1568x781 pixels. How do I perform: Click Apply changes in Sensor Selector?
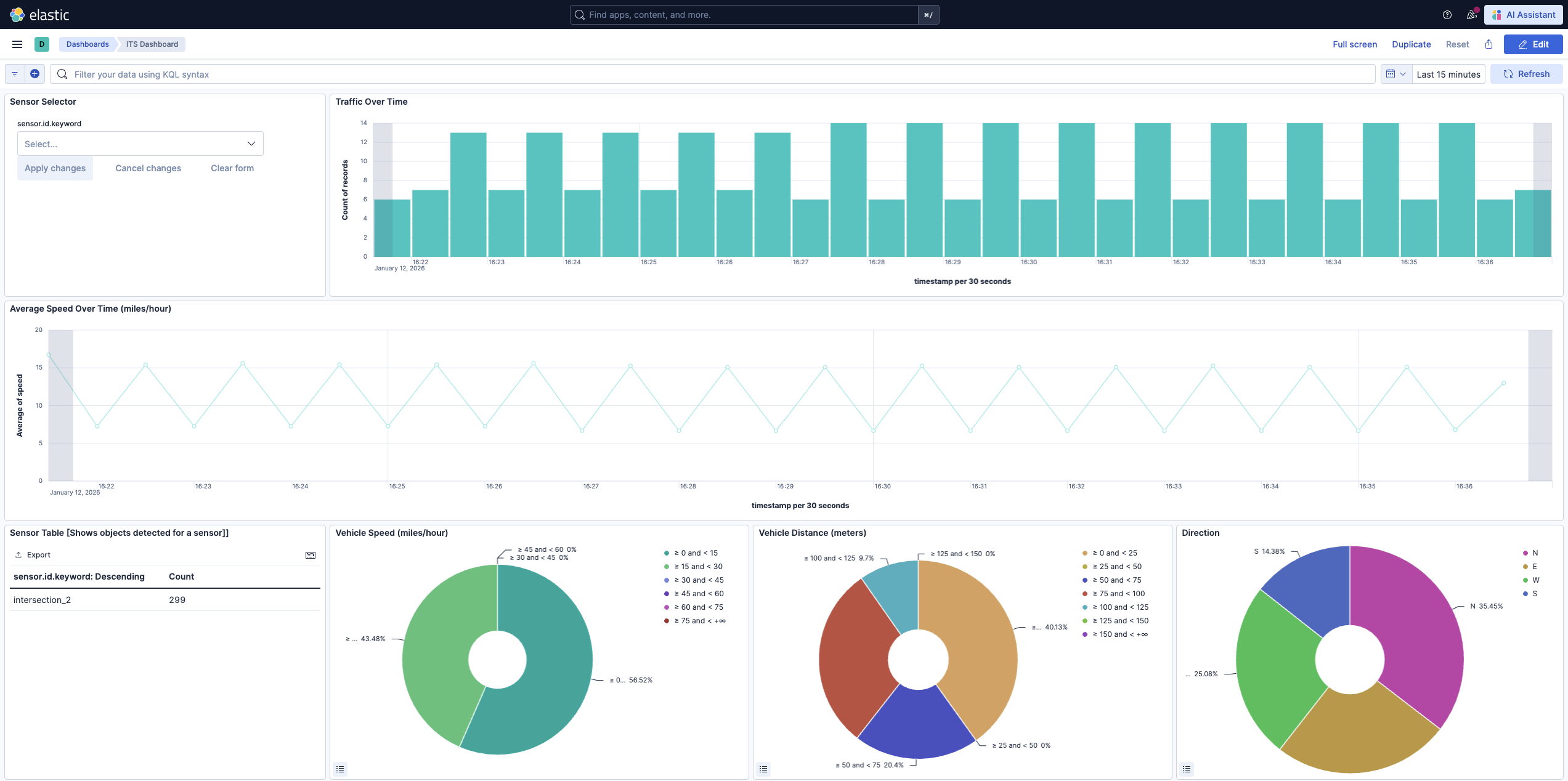pyautogui.click(x=55, y=168)
